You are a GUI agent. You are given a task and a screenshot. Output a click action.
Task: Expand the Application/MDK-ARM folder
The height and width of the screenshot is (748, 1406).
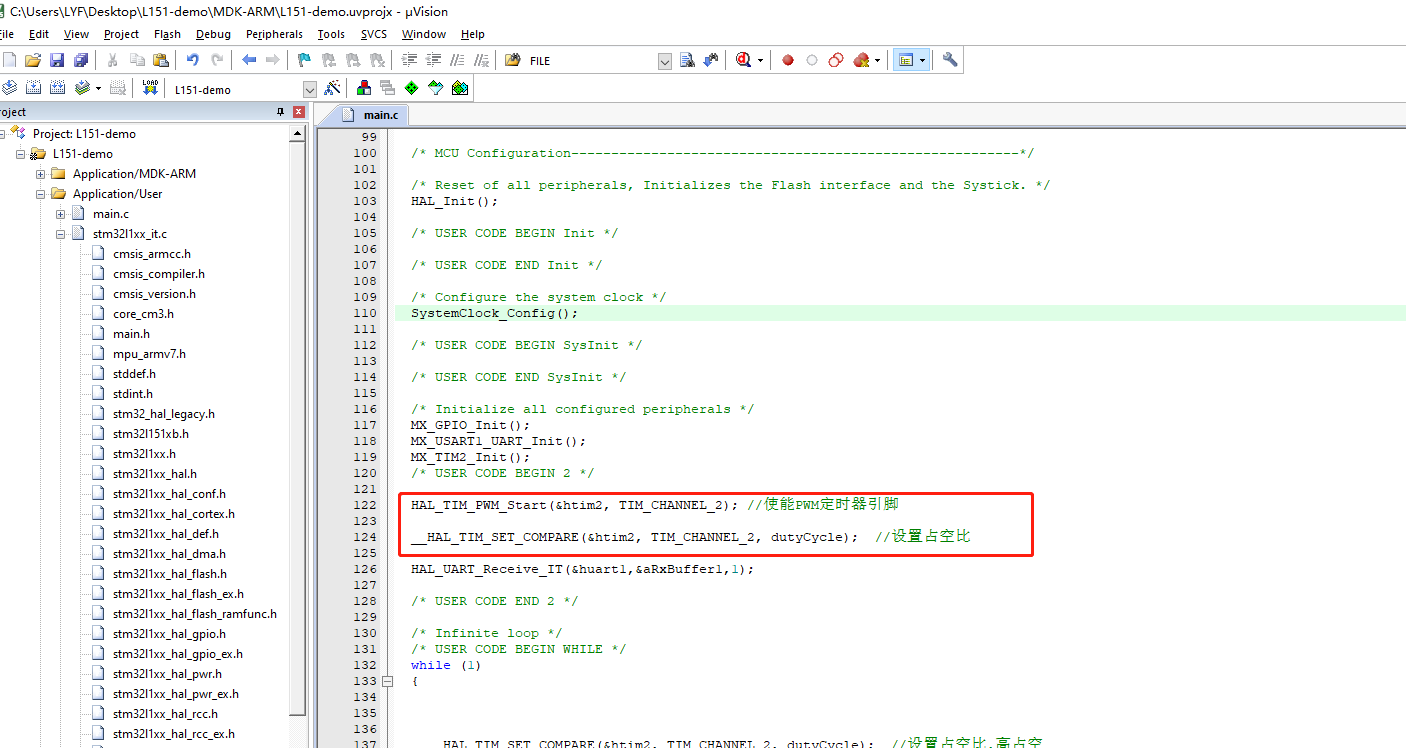(x=41, y=173)
